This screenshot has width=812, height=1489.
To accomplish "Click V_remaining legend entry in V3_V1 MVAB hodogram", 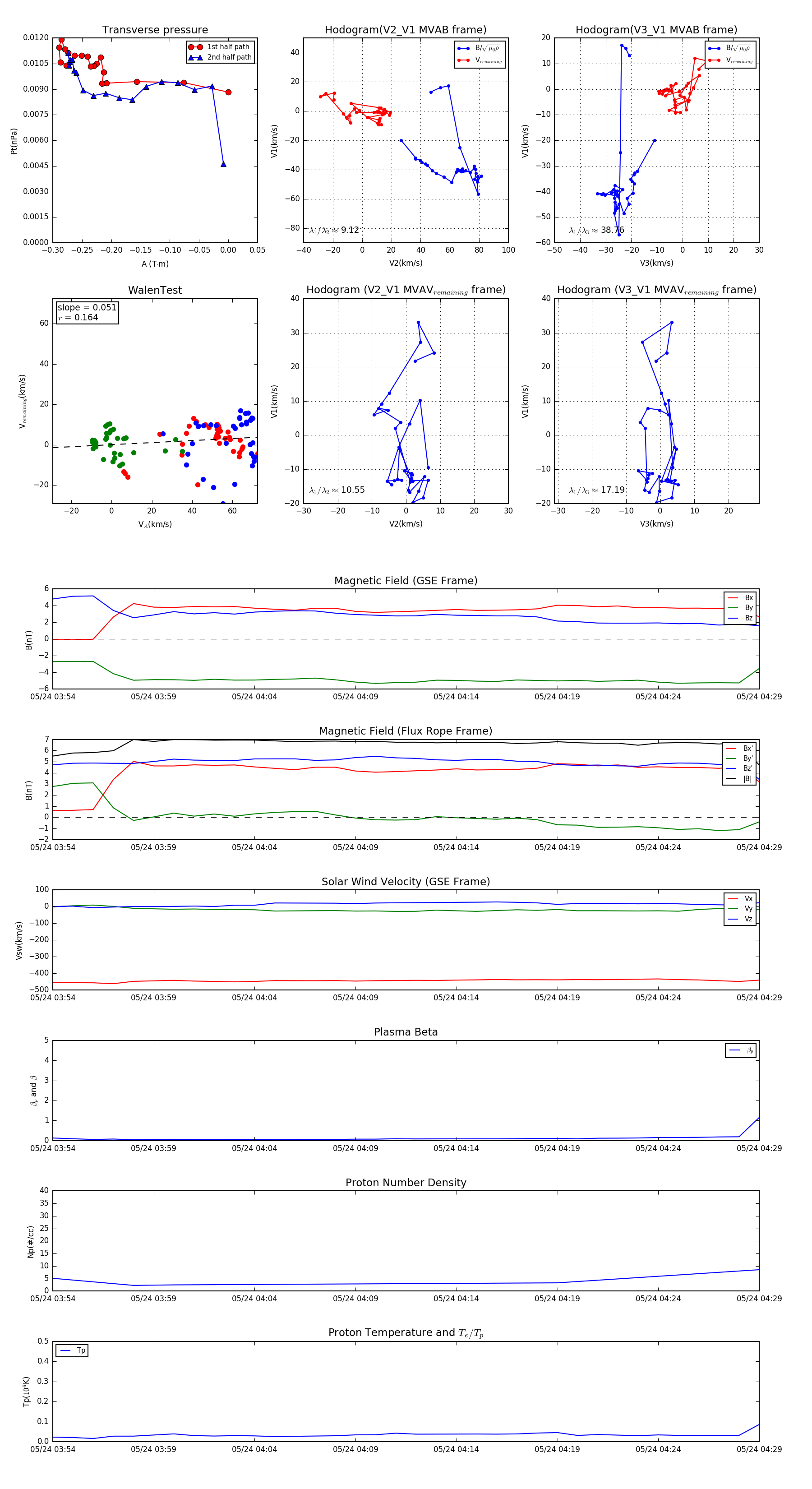I will click(x=730, y=60).
